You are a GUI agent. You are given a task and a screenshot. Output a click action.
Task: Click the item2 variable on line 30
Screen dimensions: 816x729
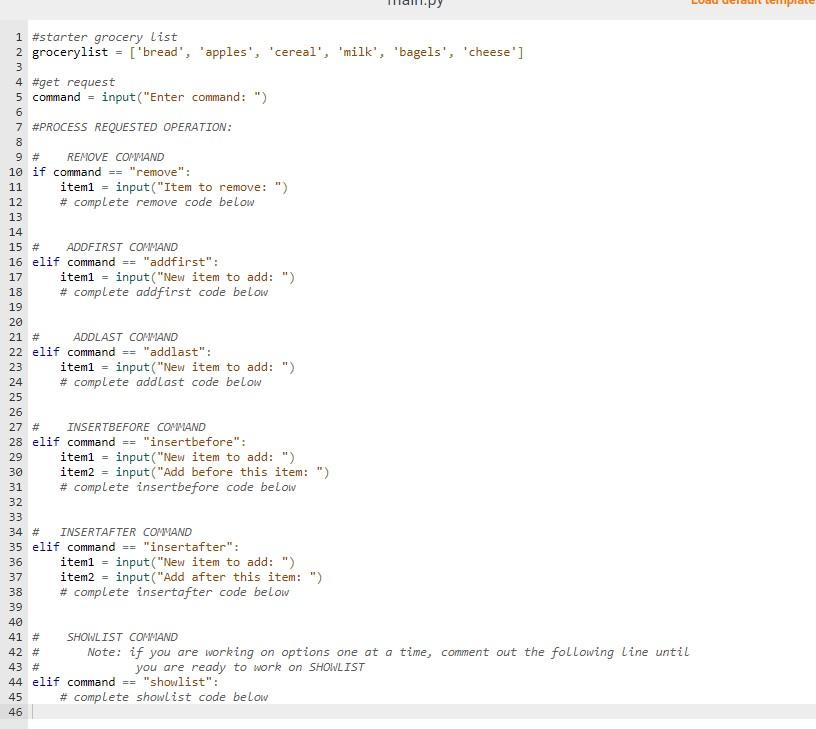(x=77, y=472)
